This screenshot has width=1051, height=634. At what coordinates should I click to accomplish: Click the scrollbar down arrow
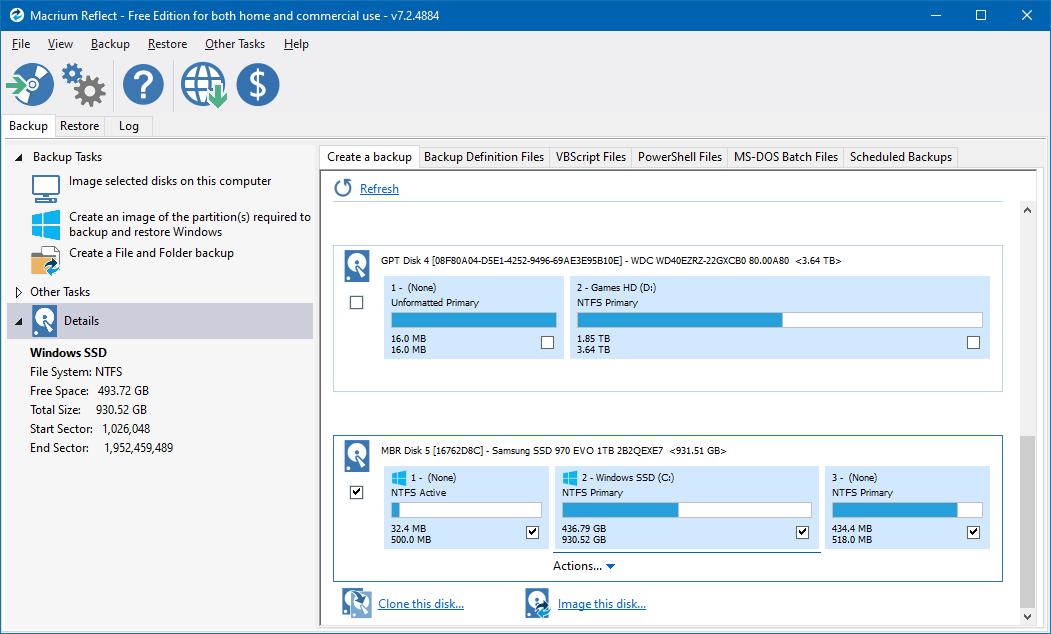pos(1027,617)
